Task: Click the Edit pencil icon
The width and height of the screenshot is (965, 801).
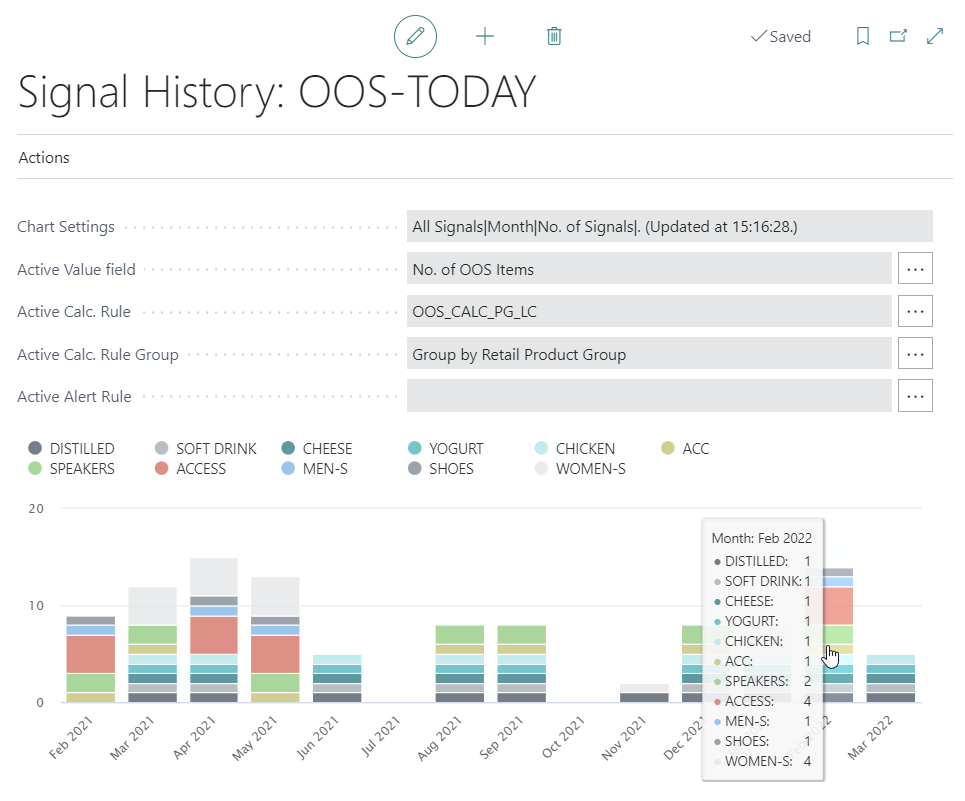Action: tap(416, 36)
